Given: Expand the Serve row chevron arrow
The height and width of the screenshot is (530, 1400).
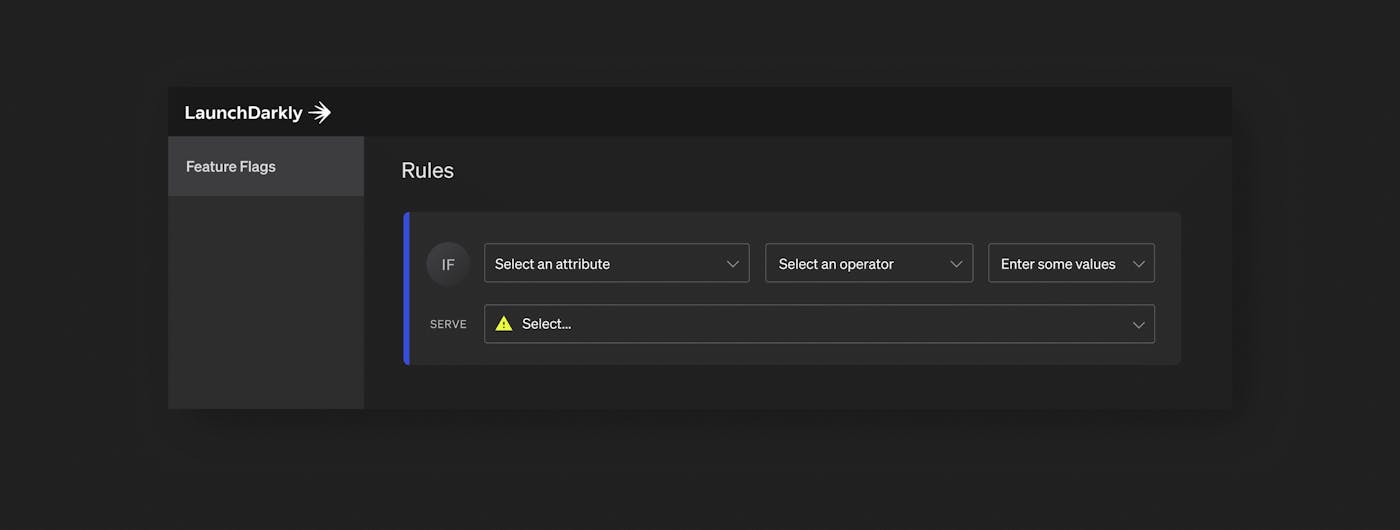Looking at the screenshot, I should [1138, 324].
